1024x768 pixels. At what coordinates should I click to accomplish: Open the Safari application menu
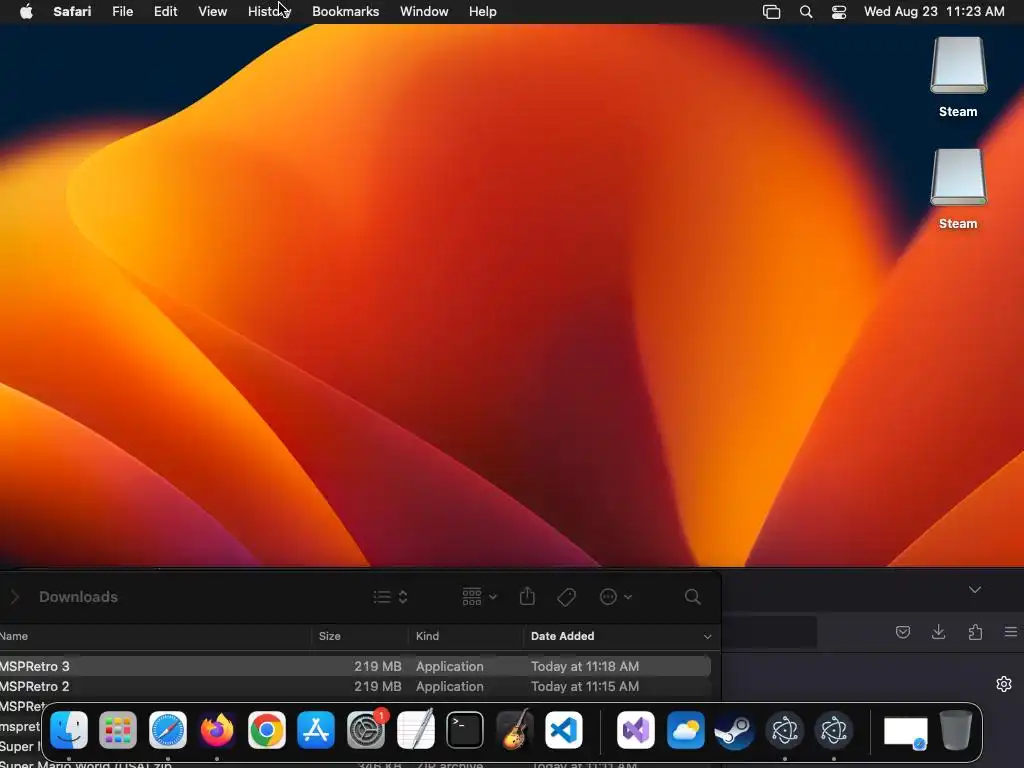[72, 12]
